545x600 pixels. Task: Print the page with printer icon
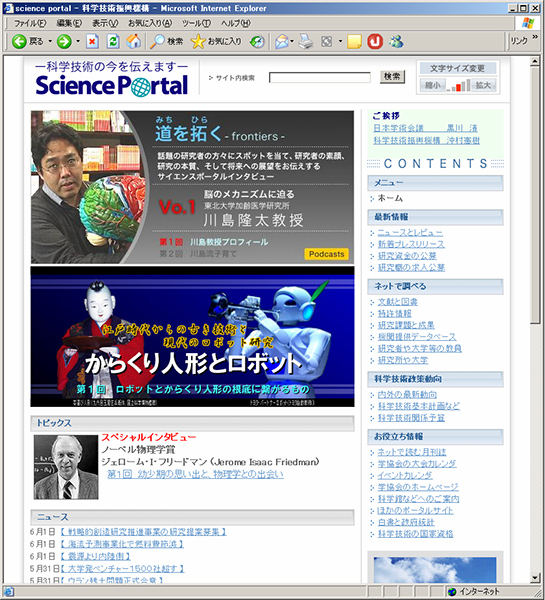click(306, 41)
